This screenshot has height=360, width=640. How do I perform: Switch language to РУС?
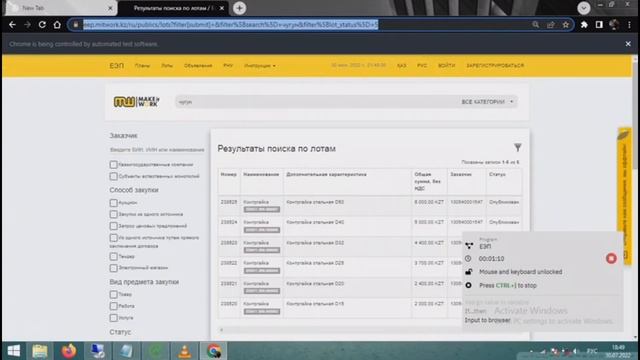click(422, 66)
